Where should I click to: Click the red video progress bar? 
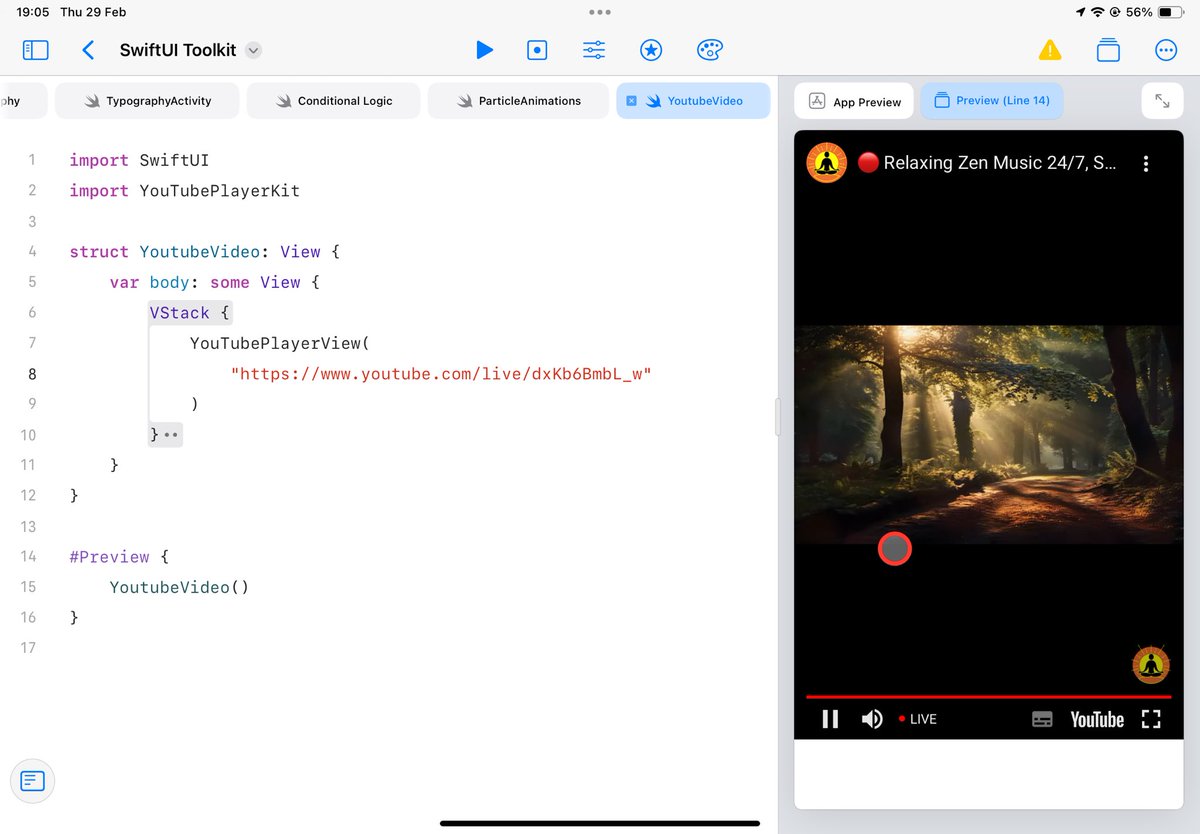pyautogui.click(x=988, y=696)
